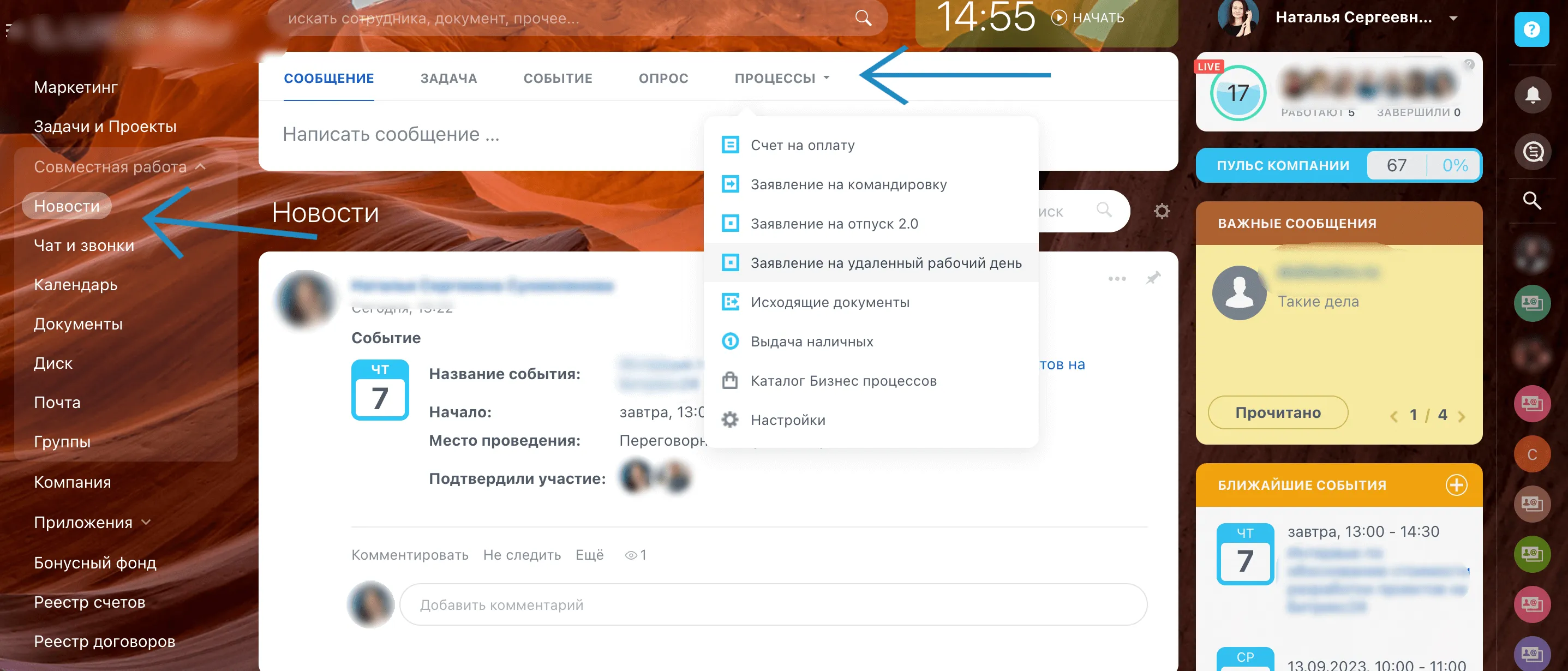Click Не следить to unfollow post
The height and width of the screenshot is (671, 1568).
522,555
